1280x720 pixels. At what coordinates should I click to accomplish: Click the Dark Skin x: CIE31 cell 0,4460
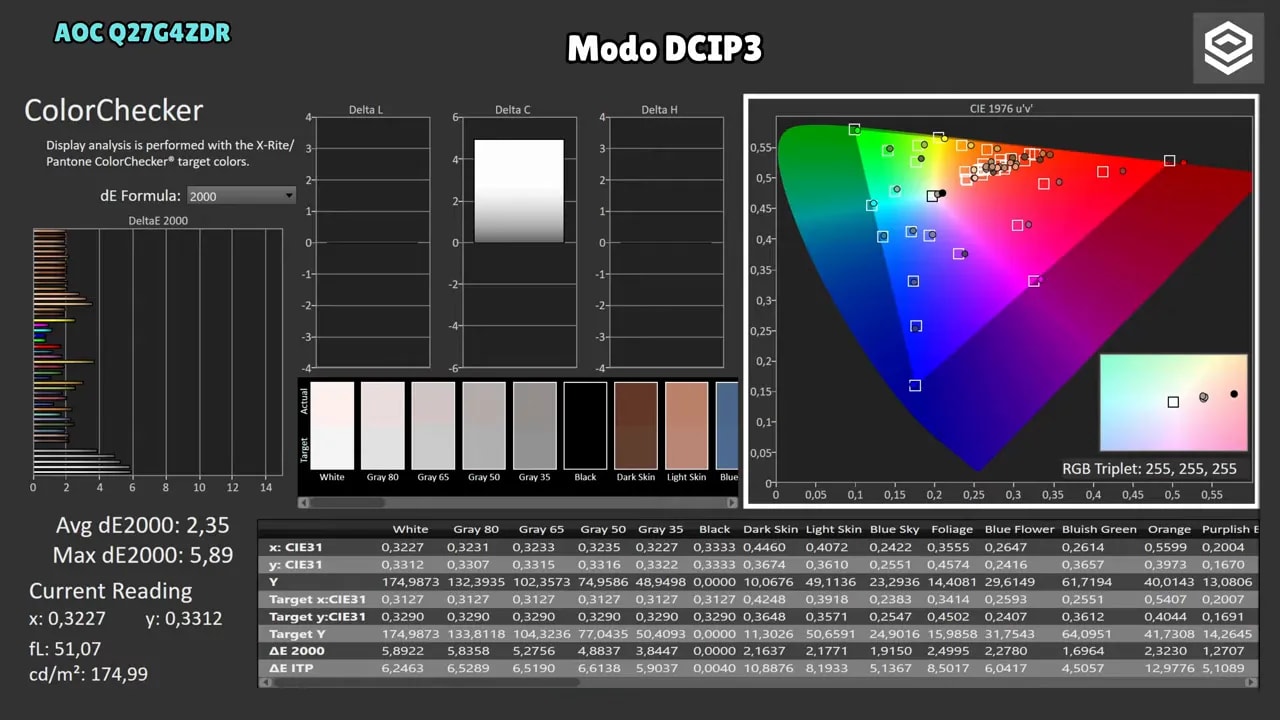(x=765, y=547)
